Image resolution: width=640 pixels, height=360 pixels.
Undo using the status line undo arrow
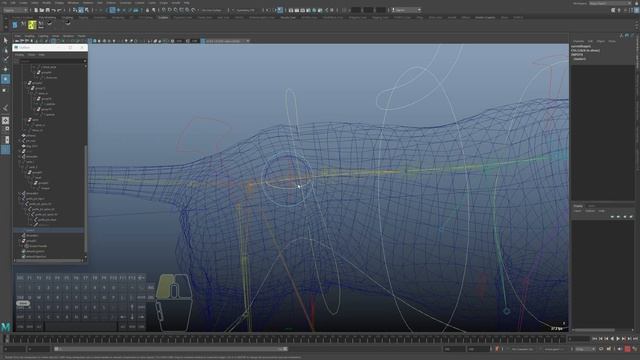53,10
